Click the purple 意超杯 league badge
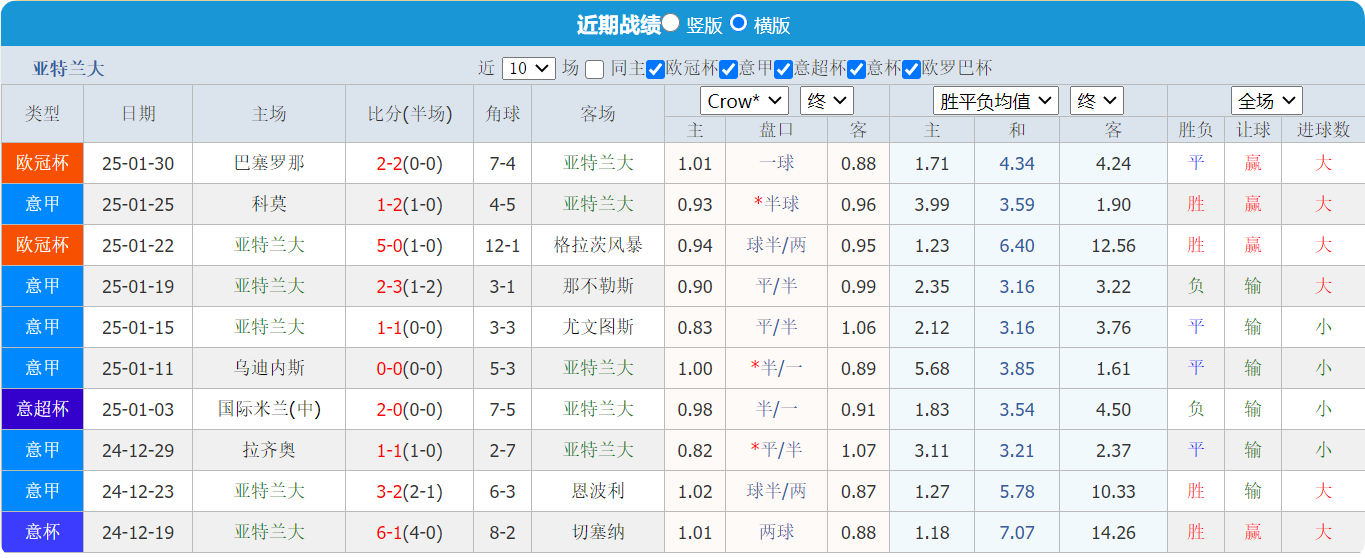The image size is (1365, 558). 42,409
